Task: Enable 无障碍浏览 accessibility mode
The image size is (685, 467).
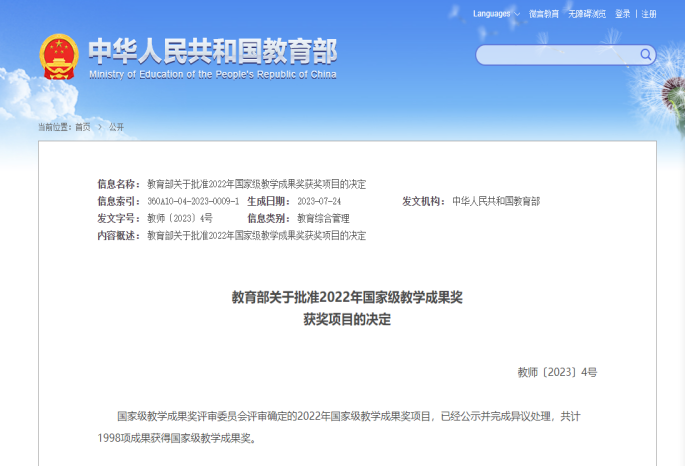Action: 587,14
